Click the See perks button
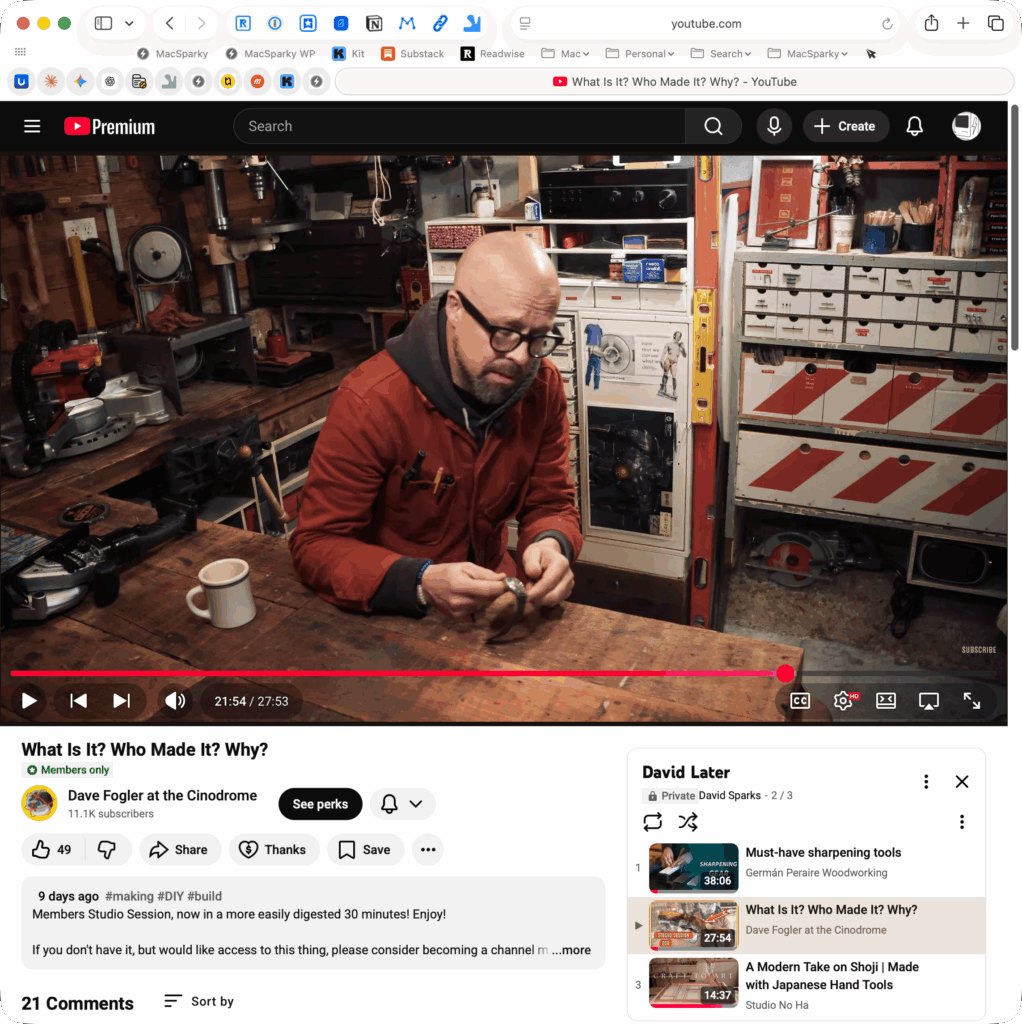Screen dimensions: 1022x1024 [320, 804]
